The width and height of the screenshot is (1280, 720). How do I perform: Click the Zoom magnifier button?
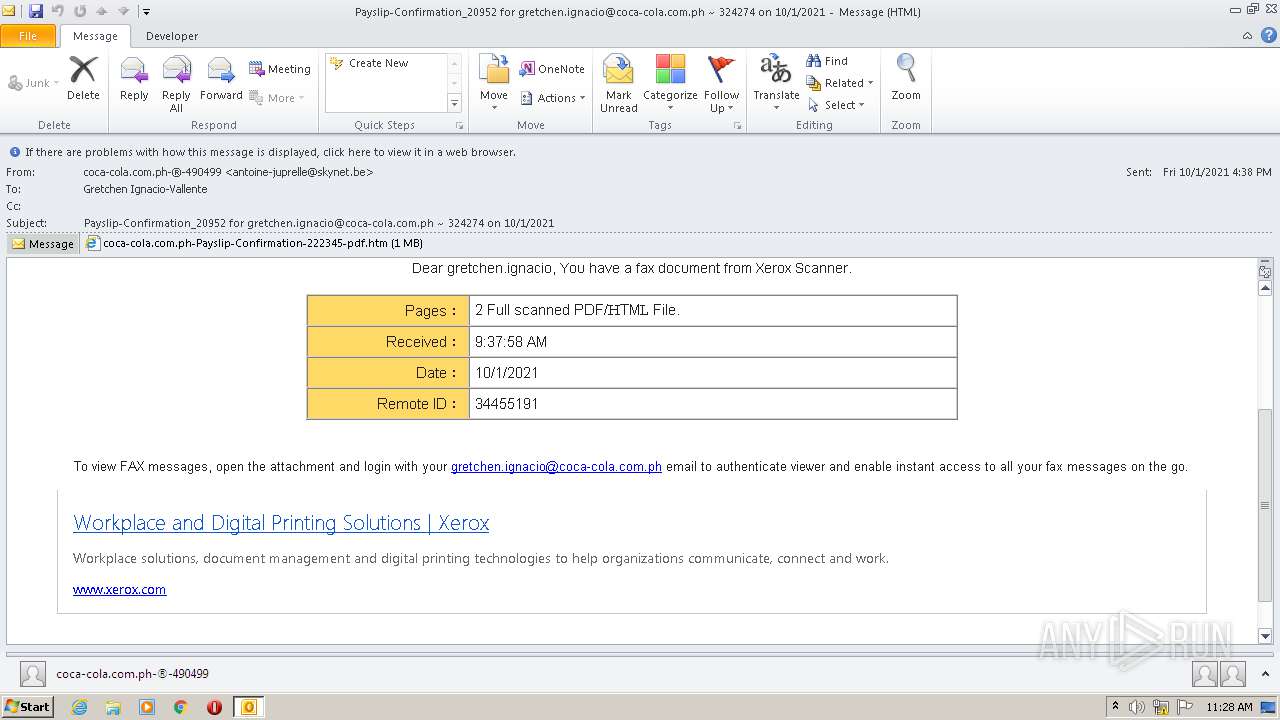(906, 78)
